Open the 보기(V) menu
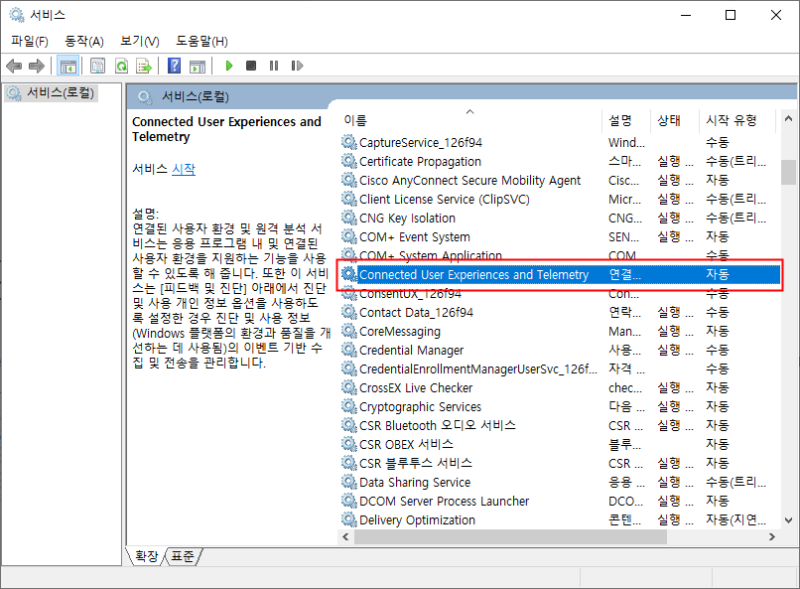800x589 pixels. pos(140,41)
